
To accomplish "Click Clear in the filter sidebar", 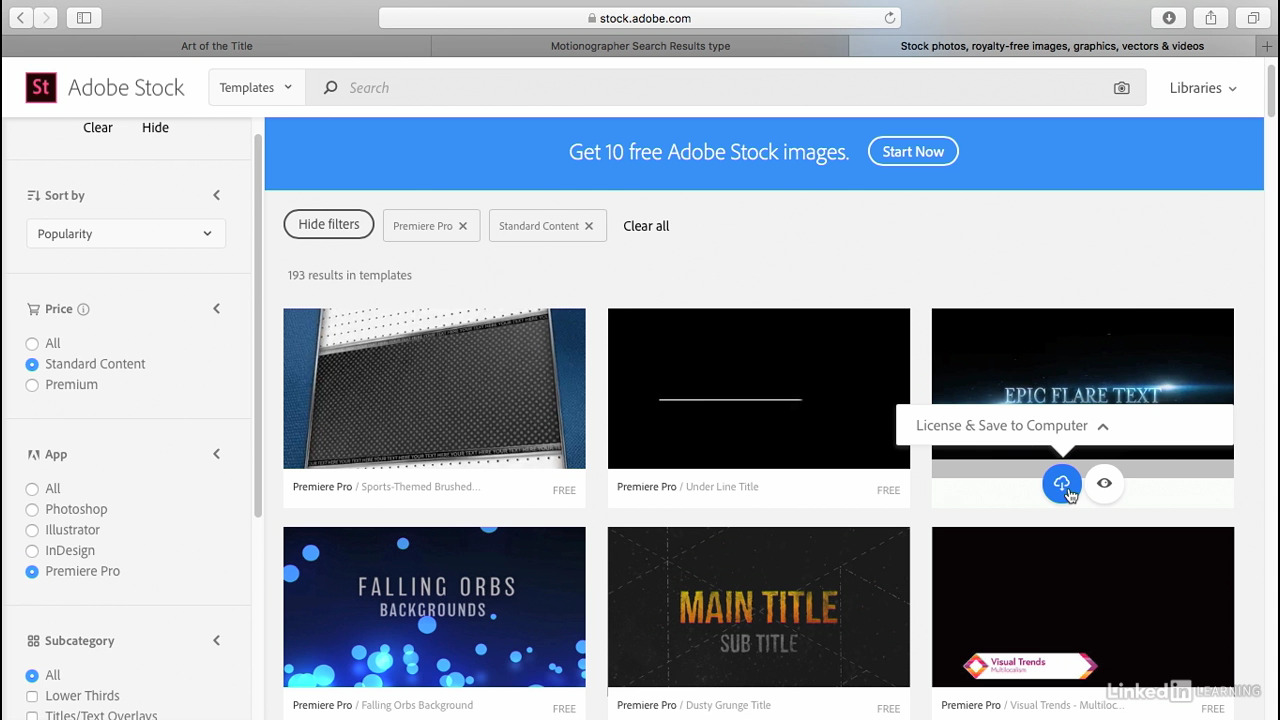I will point(98,128).
